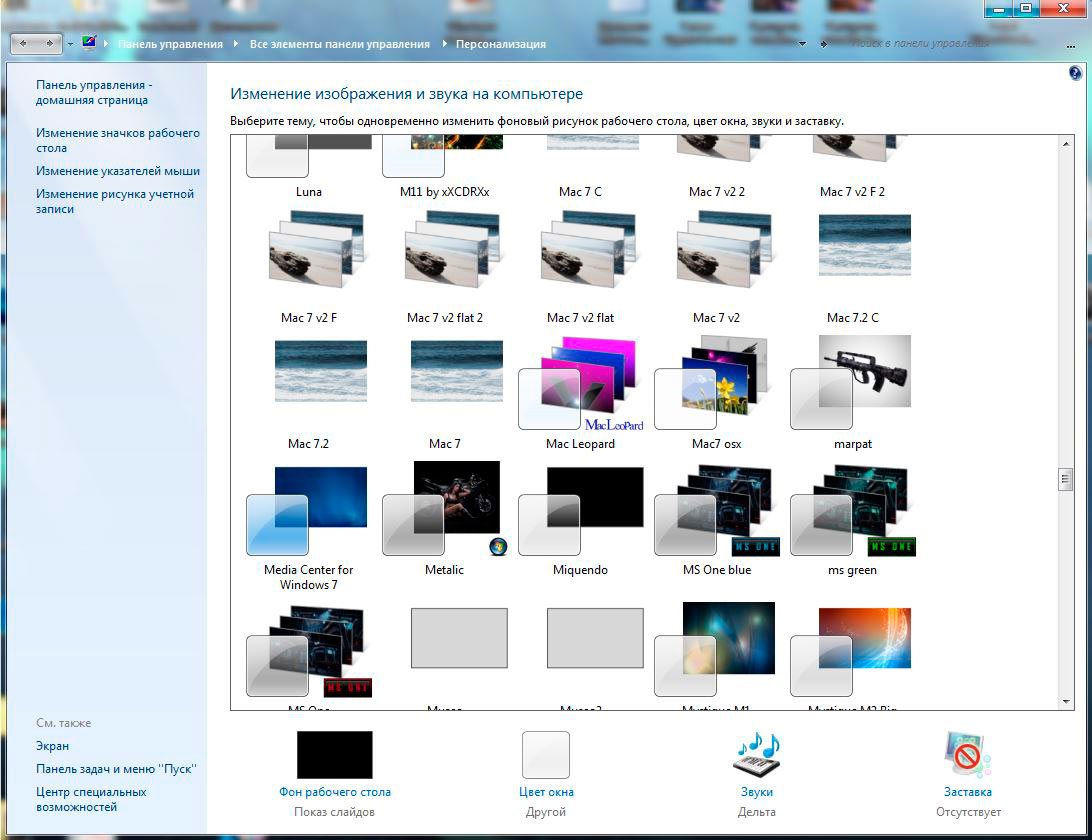Image resolution: width=1092 pixels, height=840 pixels.
Task: Apply the Mac 7 v2 2 theme
Action: click(x=717, y=167)
